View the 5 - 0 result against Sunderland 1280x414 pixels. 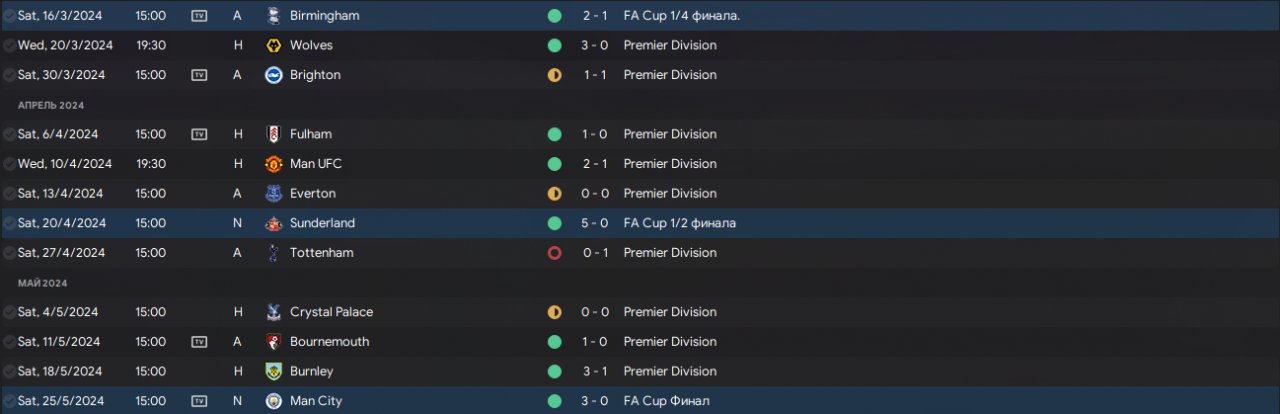pyautogui.click(x=596, y=223)
